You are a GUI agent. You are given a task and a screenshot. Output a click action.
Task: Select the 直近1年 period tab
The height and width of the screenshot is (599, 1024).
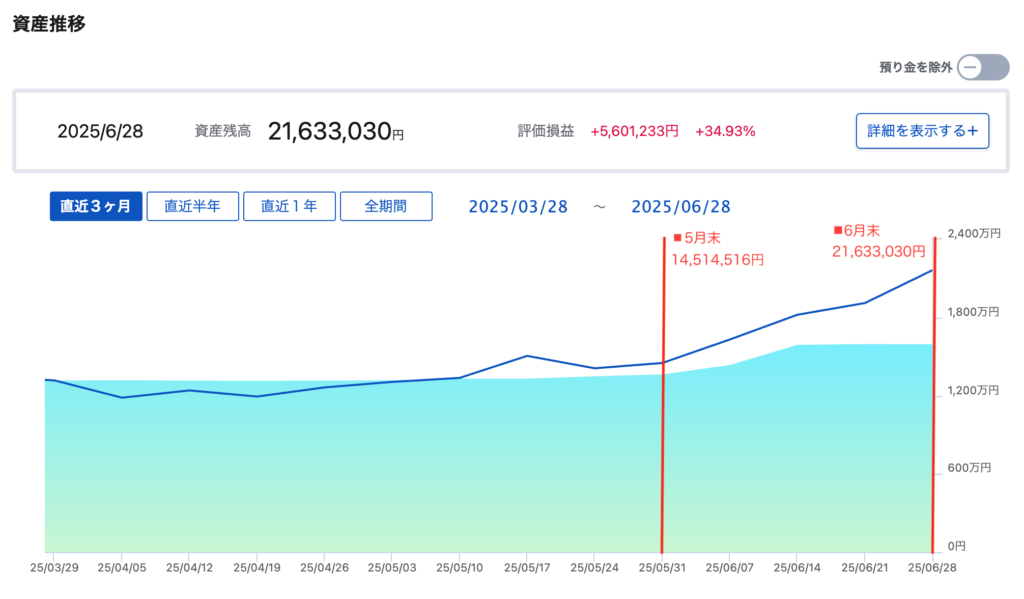tap(289, 206)
